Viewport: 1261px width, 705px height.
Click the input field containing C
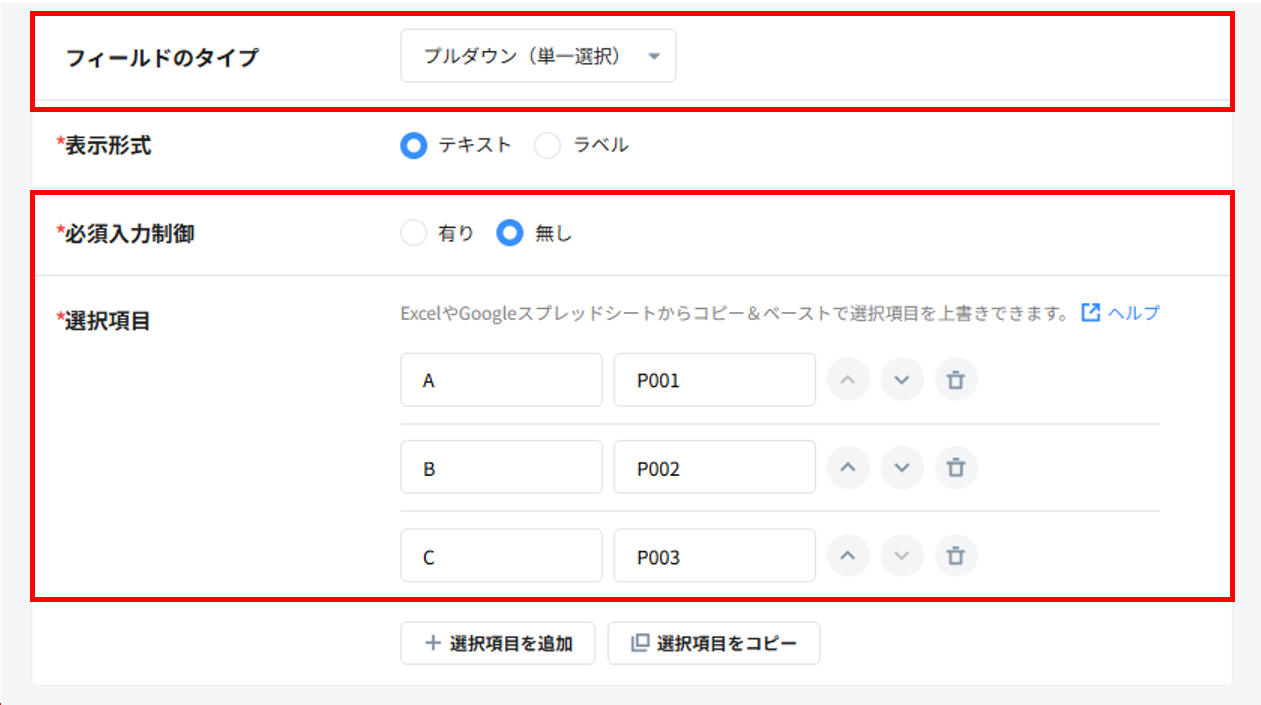click(x=501, y=556)
